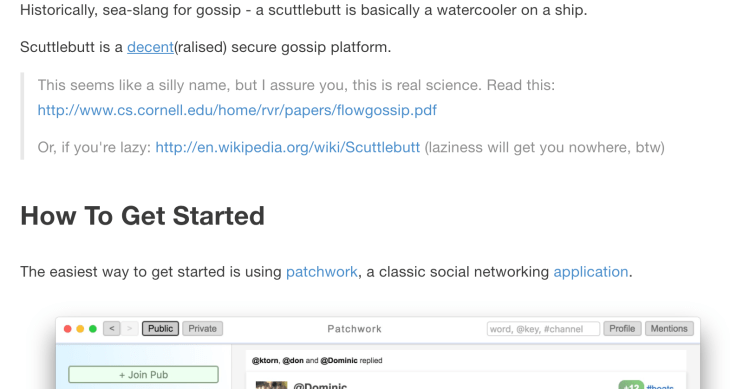Click the yellow minimize dot of Patchwork

(x=80, y=329)
